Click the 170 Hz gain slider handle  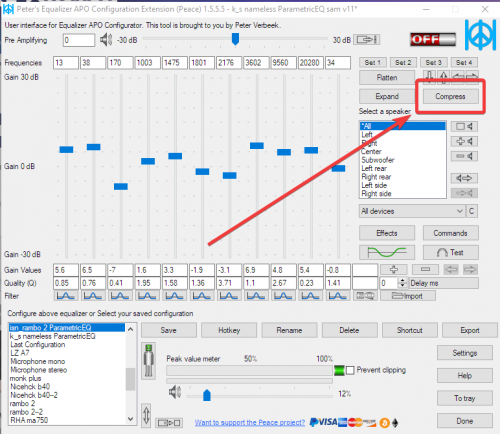121,186
